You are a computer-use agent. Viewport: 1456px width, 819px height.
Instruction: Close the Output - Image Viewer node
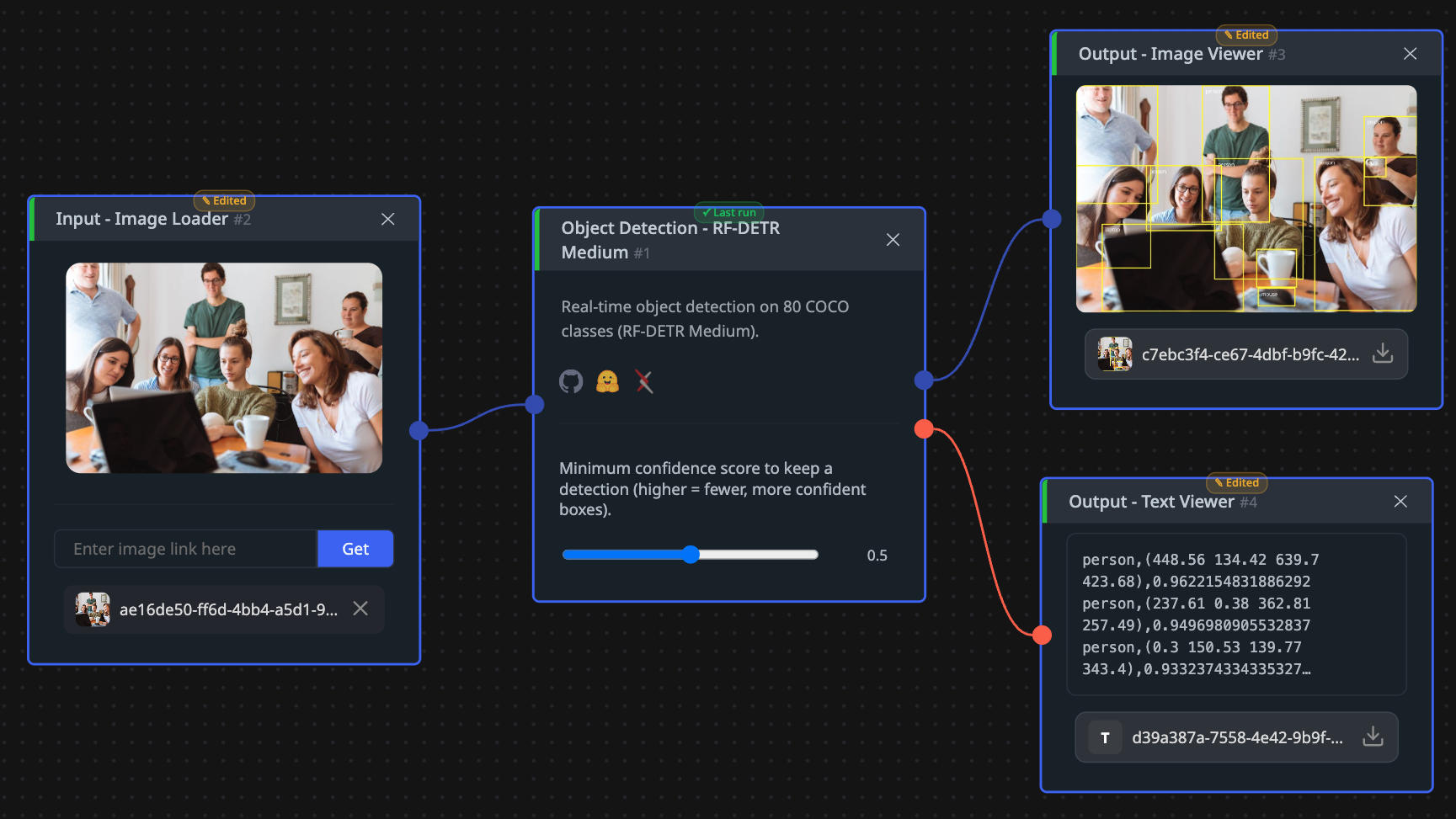[x=1411, y=54]
